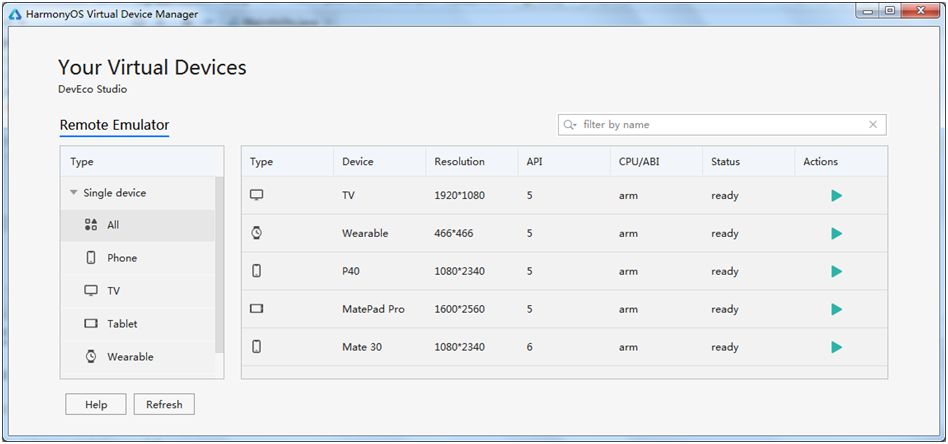Click the phone icon in Mate 30 row
The image size is (948, 444).
coord(256,347)
